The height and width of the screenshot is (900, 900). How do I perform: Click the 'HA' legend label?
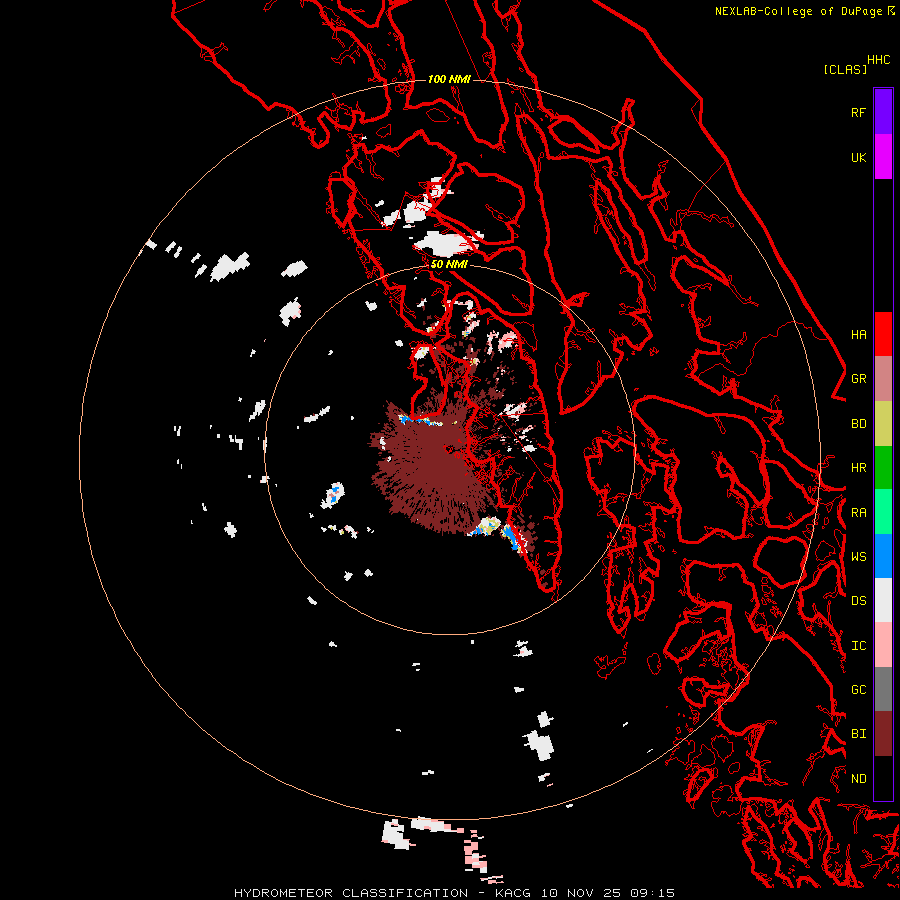coord(858,335)
